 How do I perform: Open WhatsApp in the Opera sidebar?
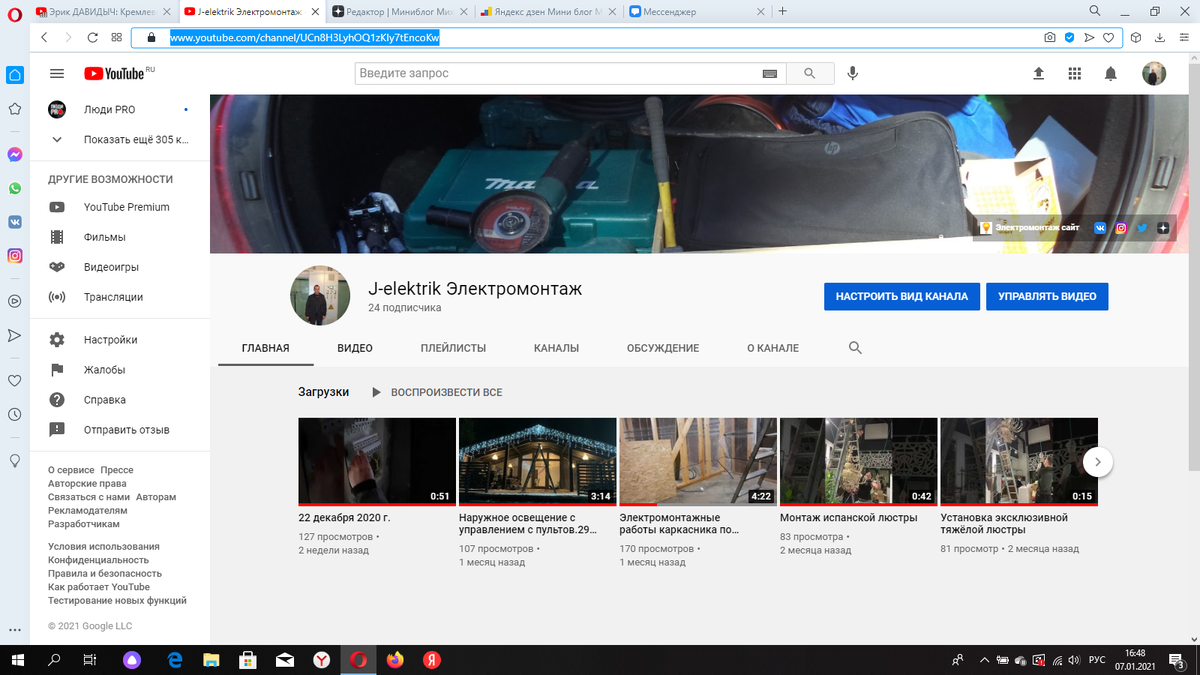[x=15, y=188]
